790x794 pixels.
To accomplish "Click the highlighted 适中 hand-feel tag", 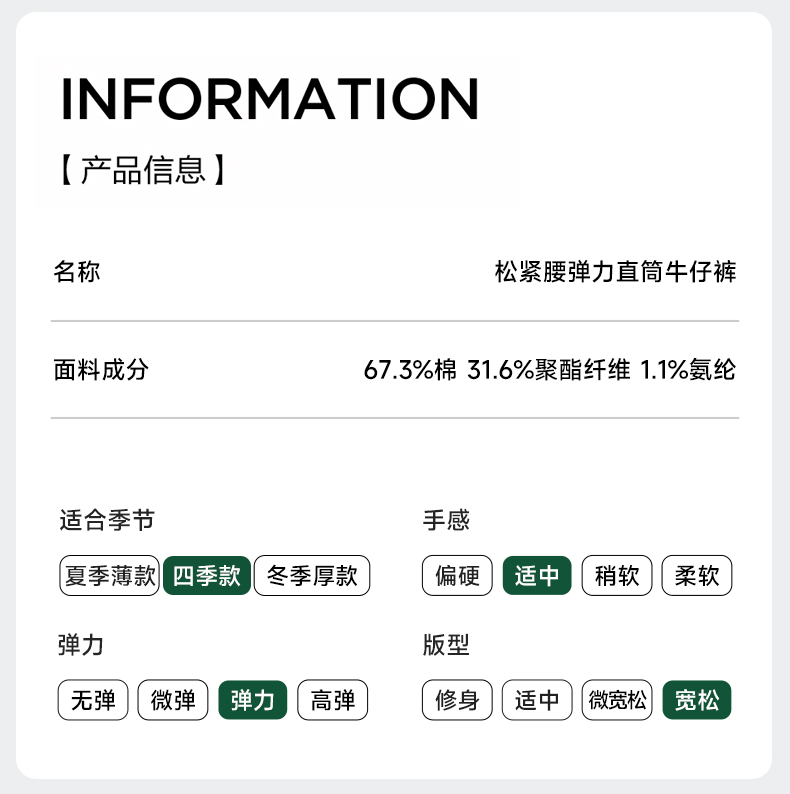I will [537, 576].
